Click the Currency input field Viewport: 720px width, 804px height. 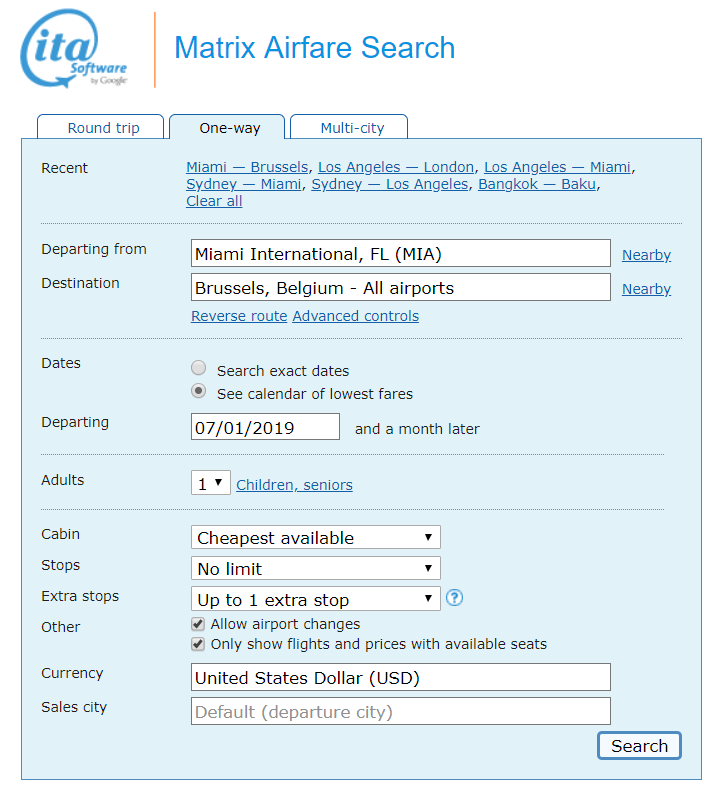[401, 677]
